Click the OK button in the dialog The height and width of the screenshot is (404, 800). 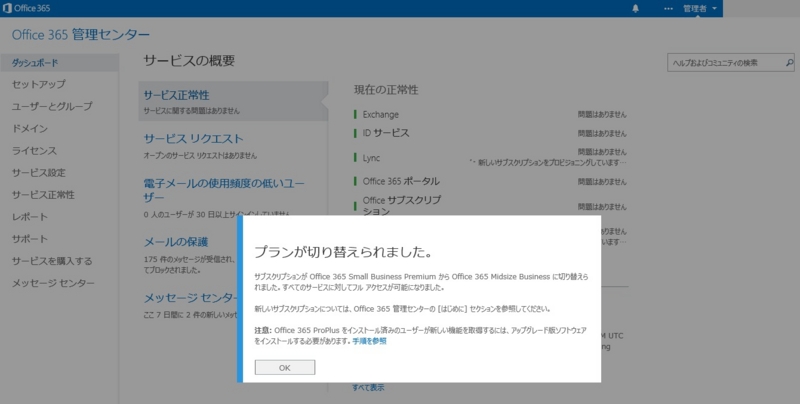tap(285, 367)
